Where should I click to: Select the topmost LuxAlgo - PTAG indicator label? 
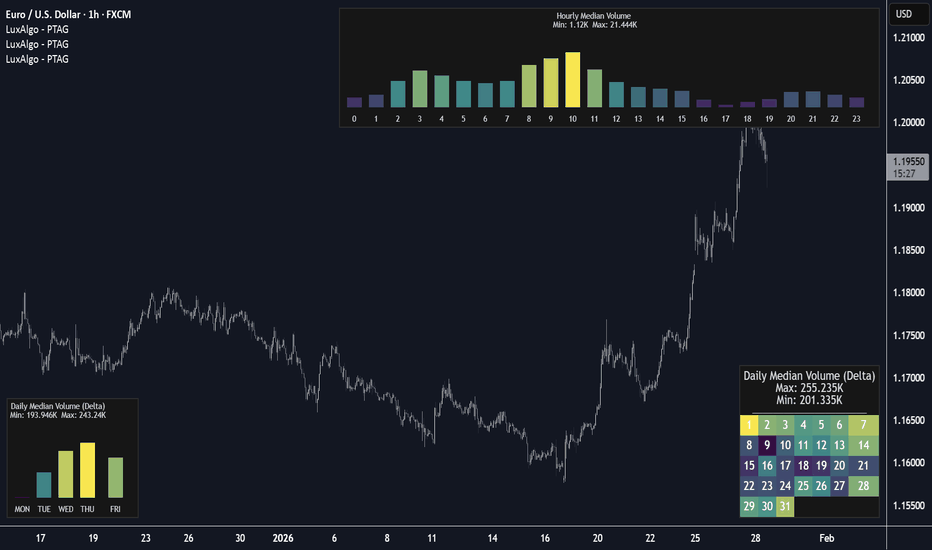[x=38, y=29]
